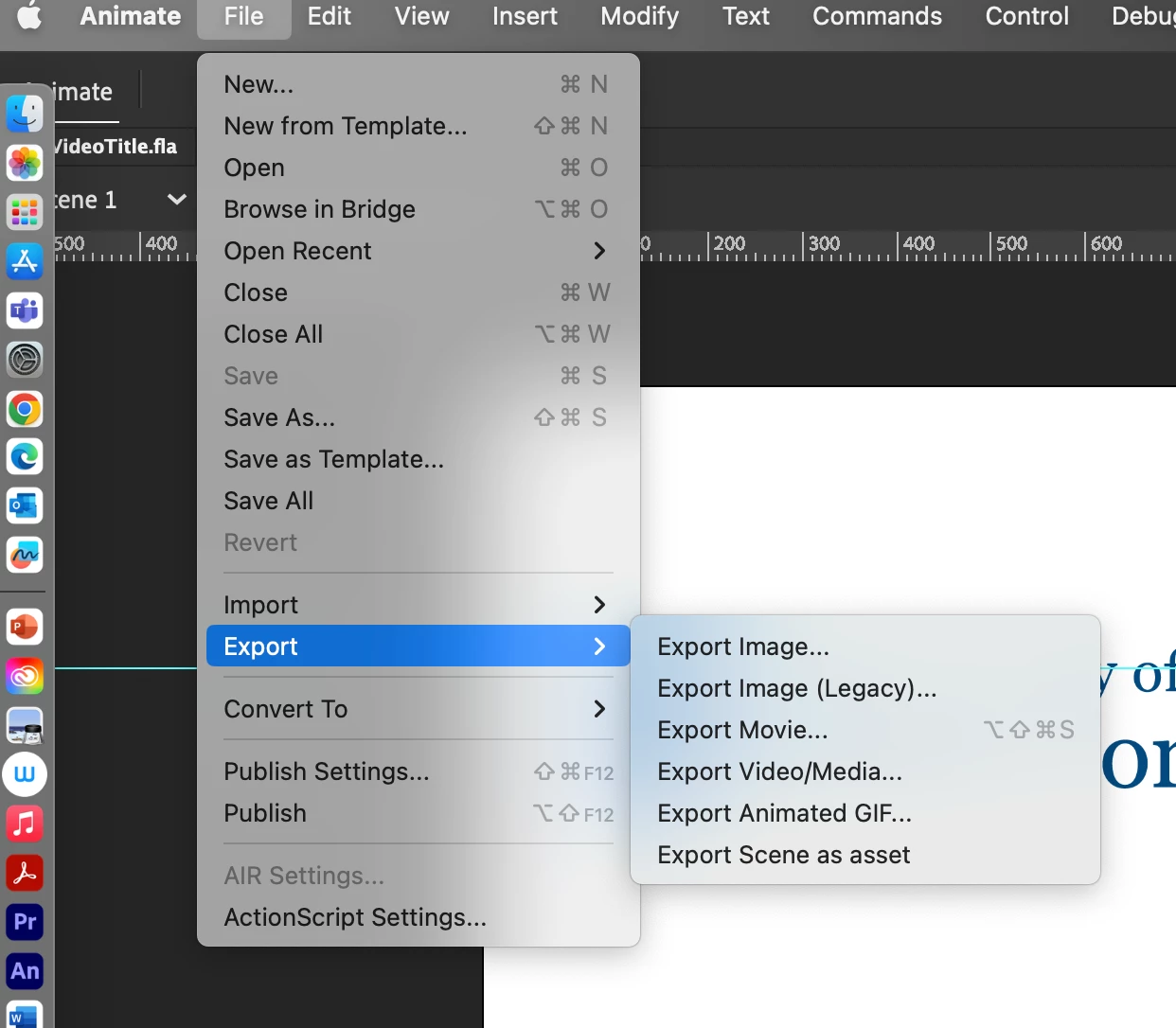Choose Save As...
Image resolution: width=1176 pixels, height=1028 pixels.
pyautogui.click(x=418, y=417)
